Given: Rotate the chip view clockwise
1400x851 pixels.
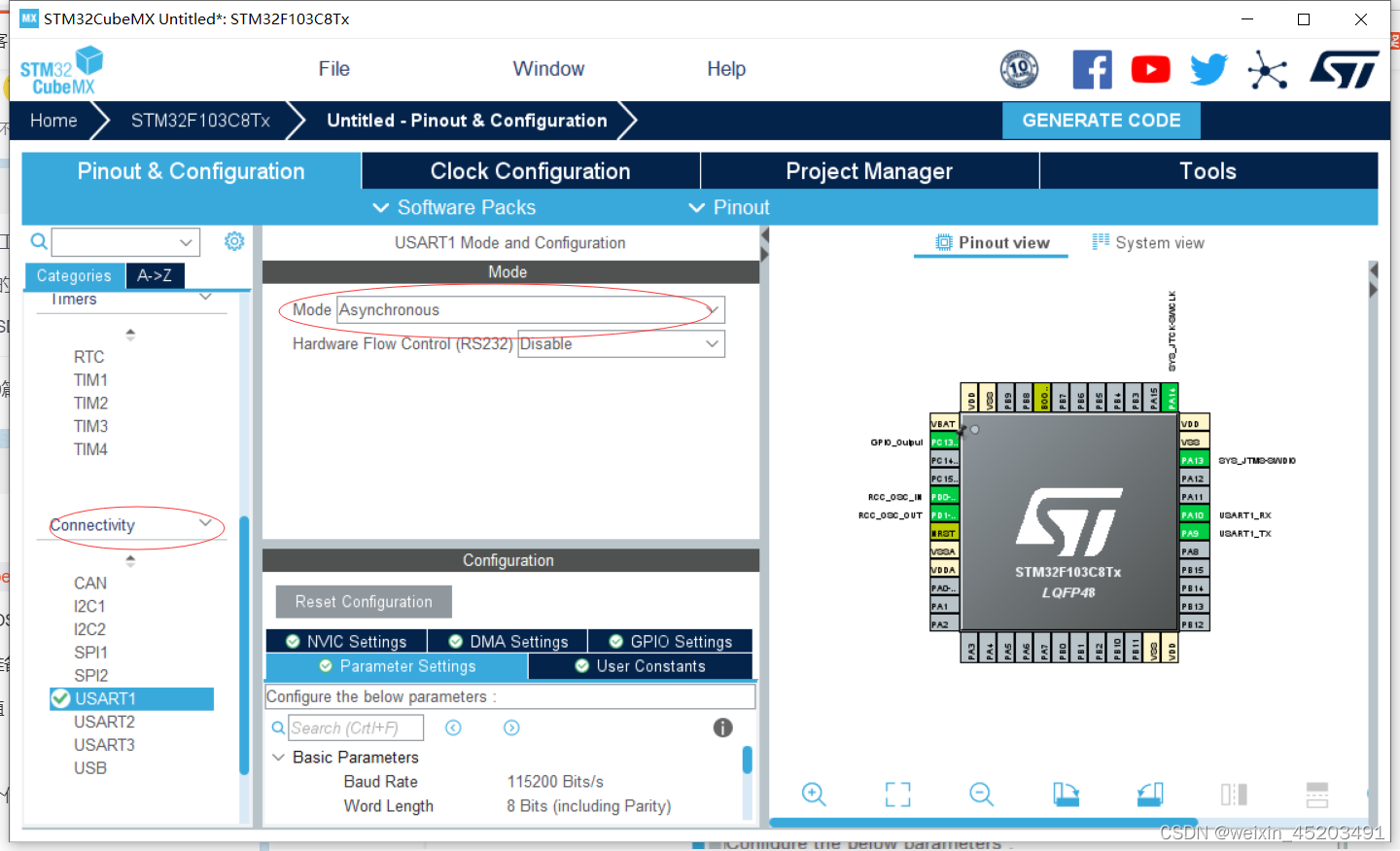Looking at the screenshot, I should (1067, 794).
